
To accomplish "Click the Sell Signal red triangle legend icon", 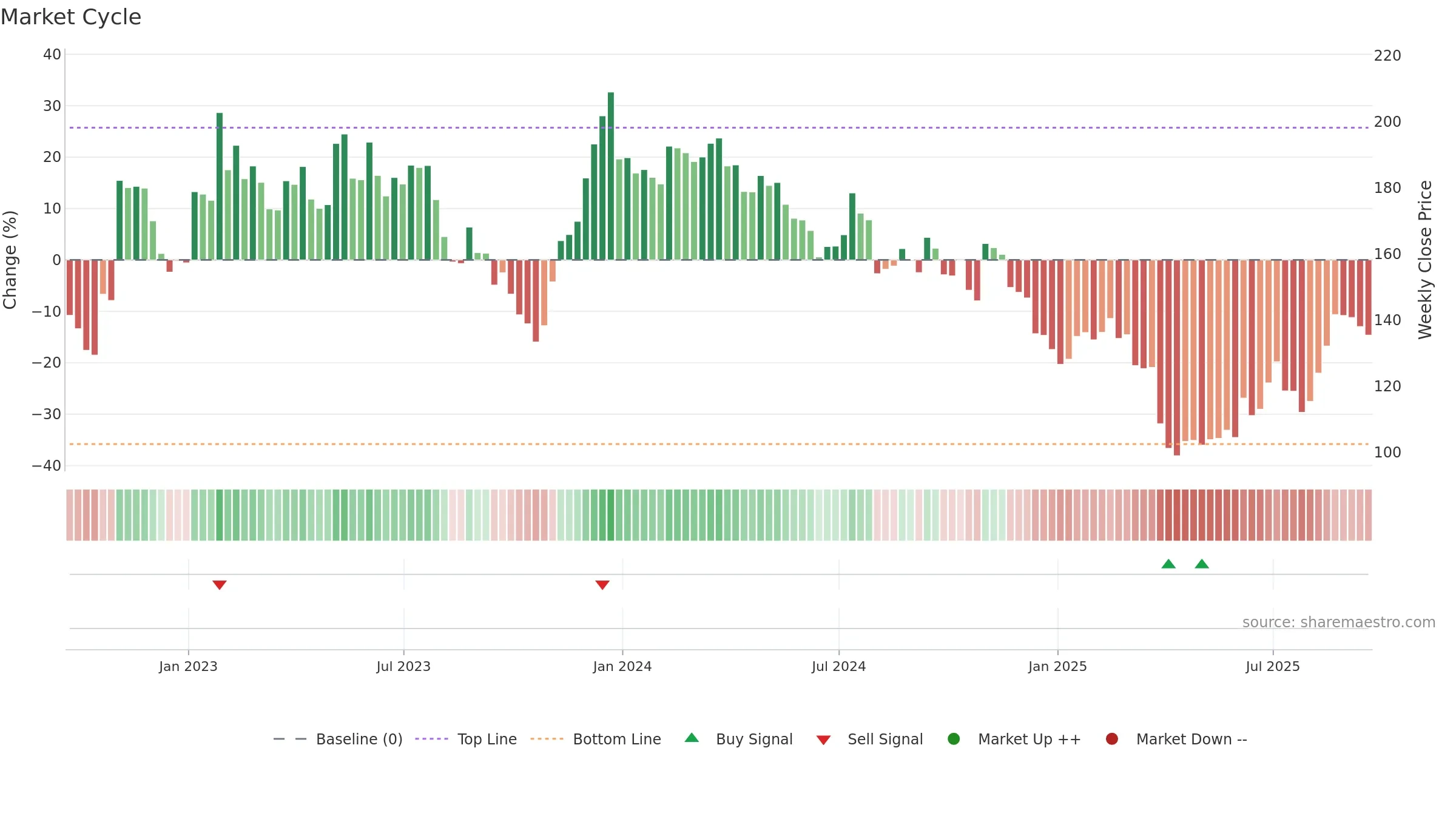I will pos(823,740).
